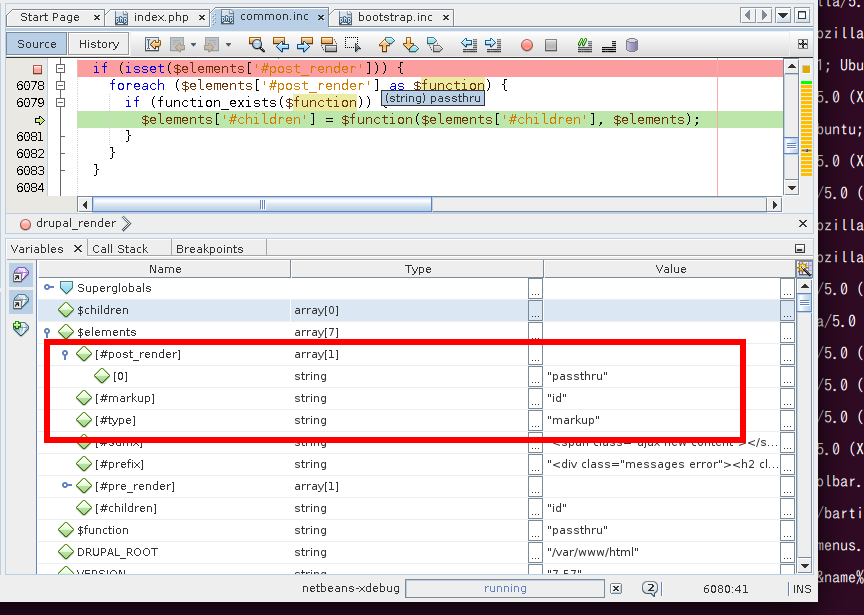
Task: Jump to previous bookmark icon
Action: tap(387, 45)
